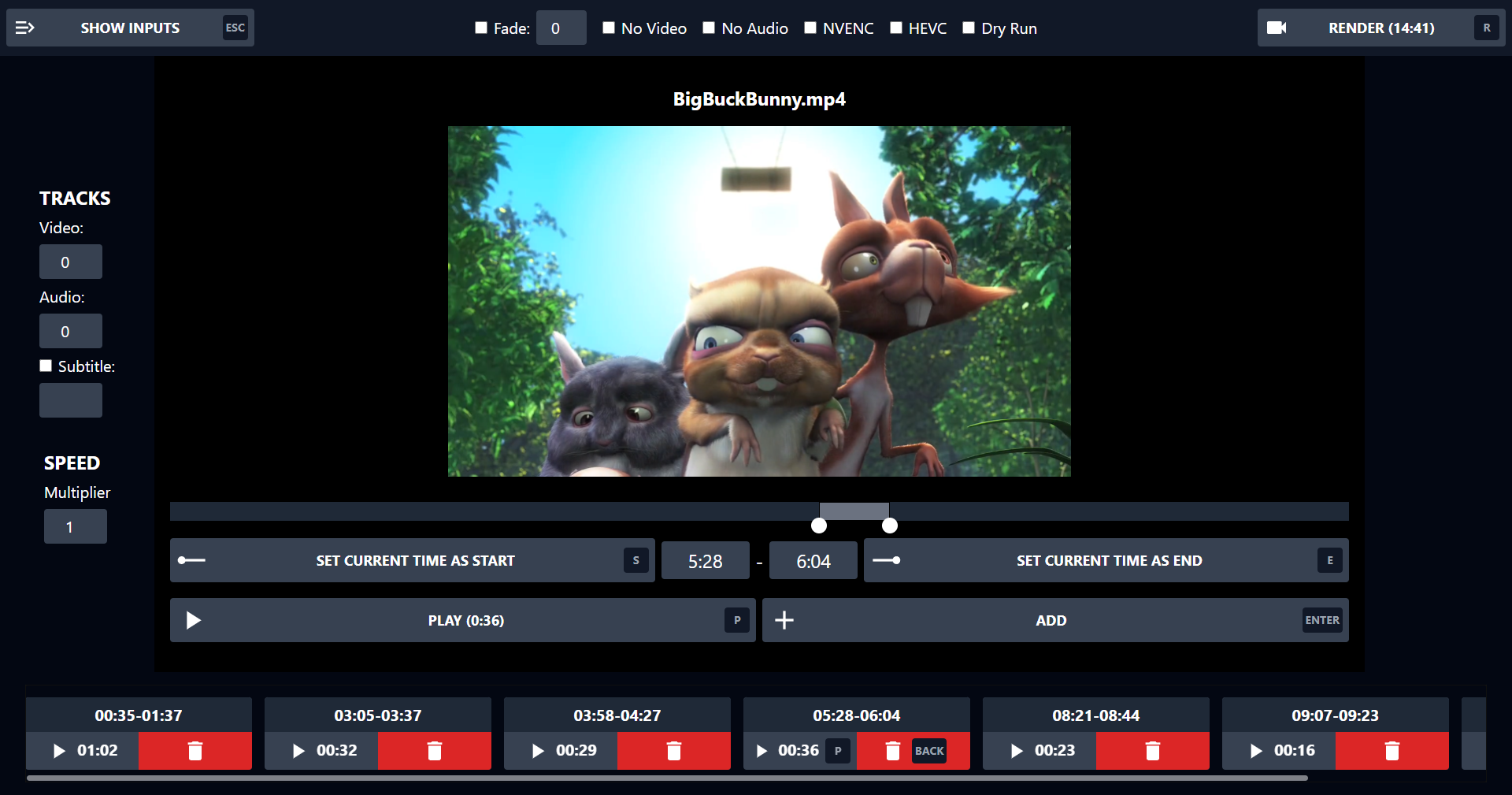Click the BigBuckBunny video preview
This screenshot has width=1512, height=795.
[x=759, y=301]
